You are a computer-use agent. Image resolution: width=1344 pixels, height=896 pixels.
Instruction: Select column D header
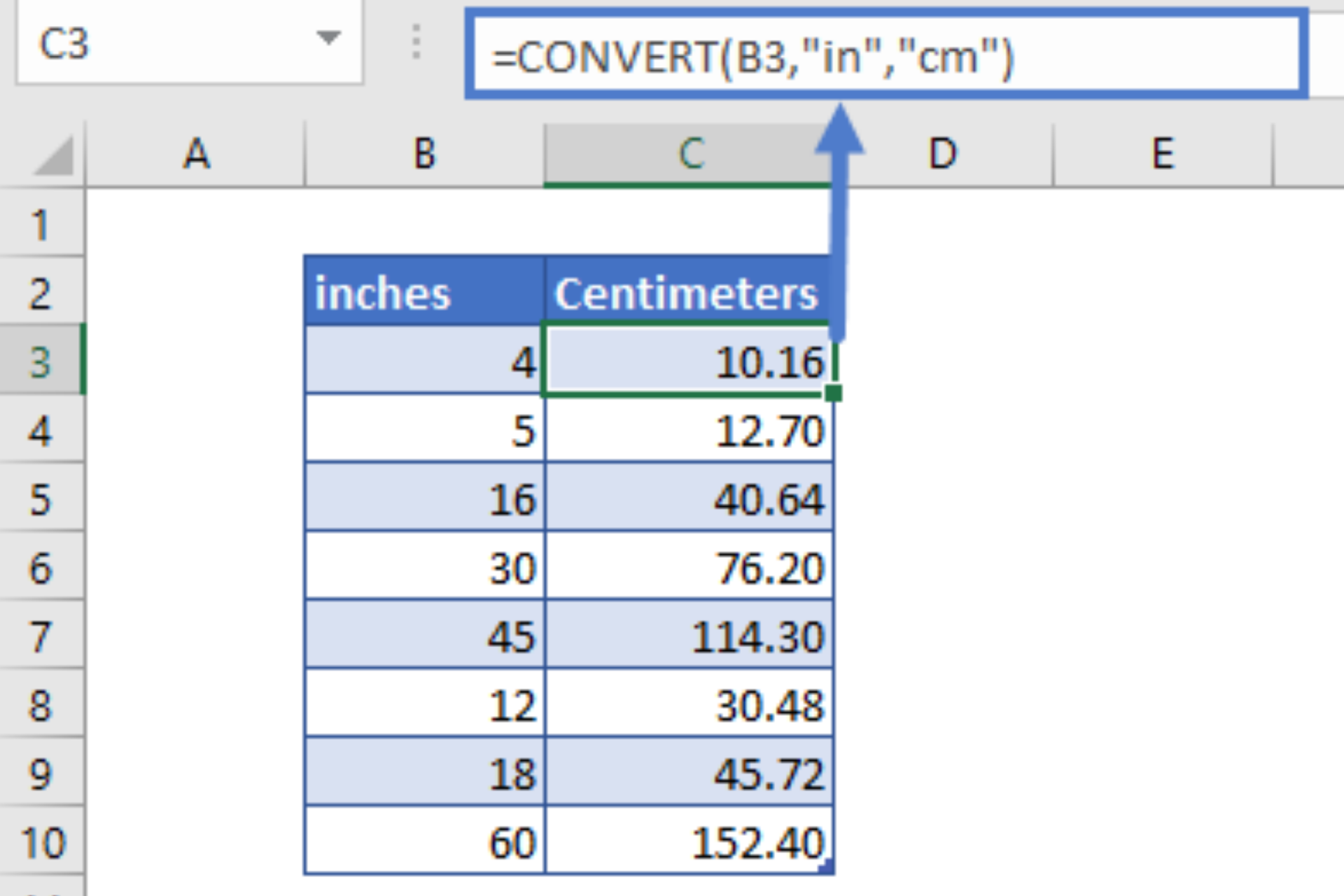coord(942,154)
